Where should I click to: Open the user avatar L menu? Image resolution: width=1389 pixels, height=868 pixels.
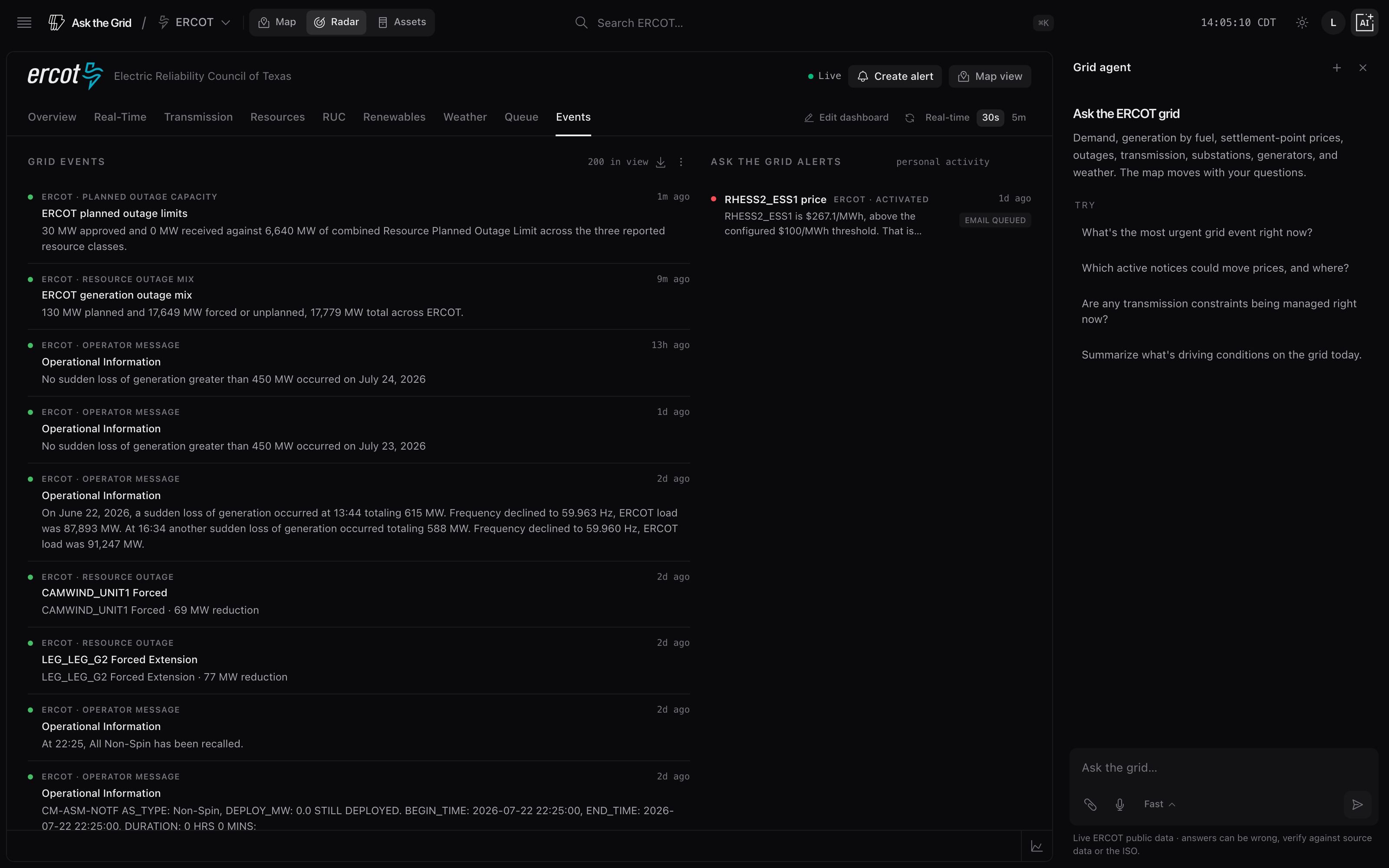coord(1333,23)
